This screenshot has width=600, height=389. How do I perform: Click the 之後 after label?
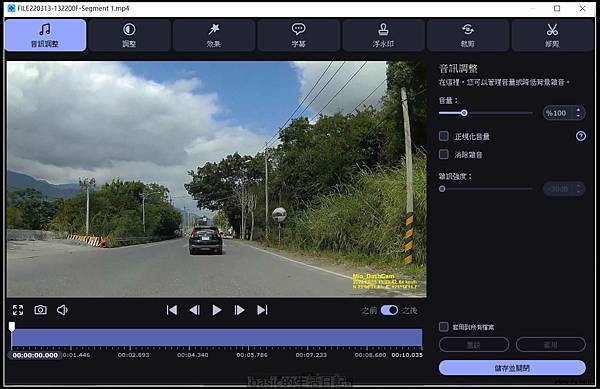410,310
